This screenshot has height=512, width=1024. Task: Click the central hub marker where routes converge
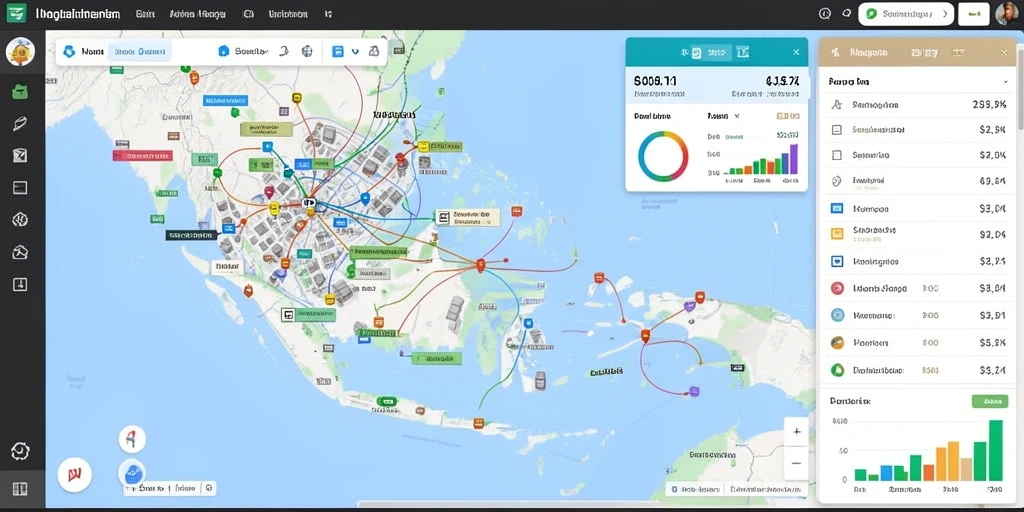tap(309, 204)
